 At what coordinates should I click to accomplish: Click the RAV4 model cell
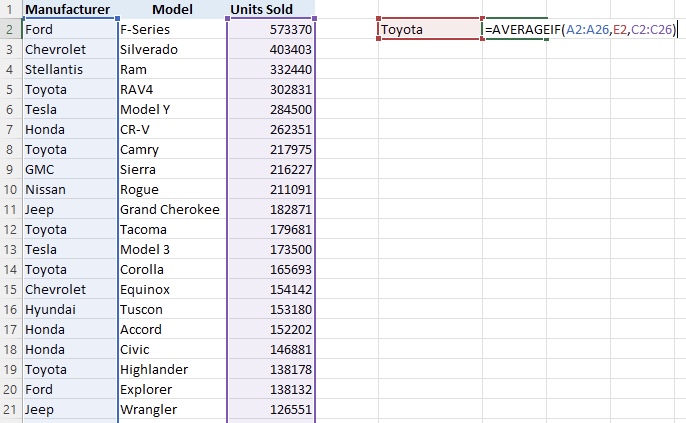point(172,89)
